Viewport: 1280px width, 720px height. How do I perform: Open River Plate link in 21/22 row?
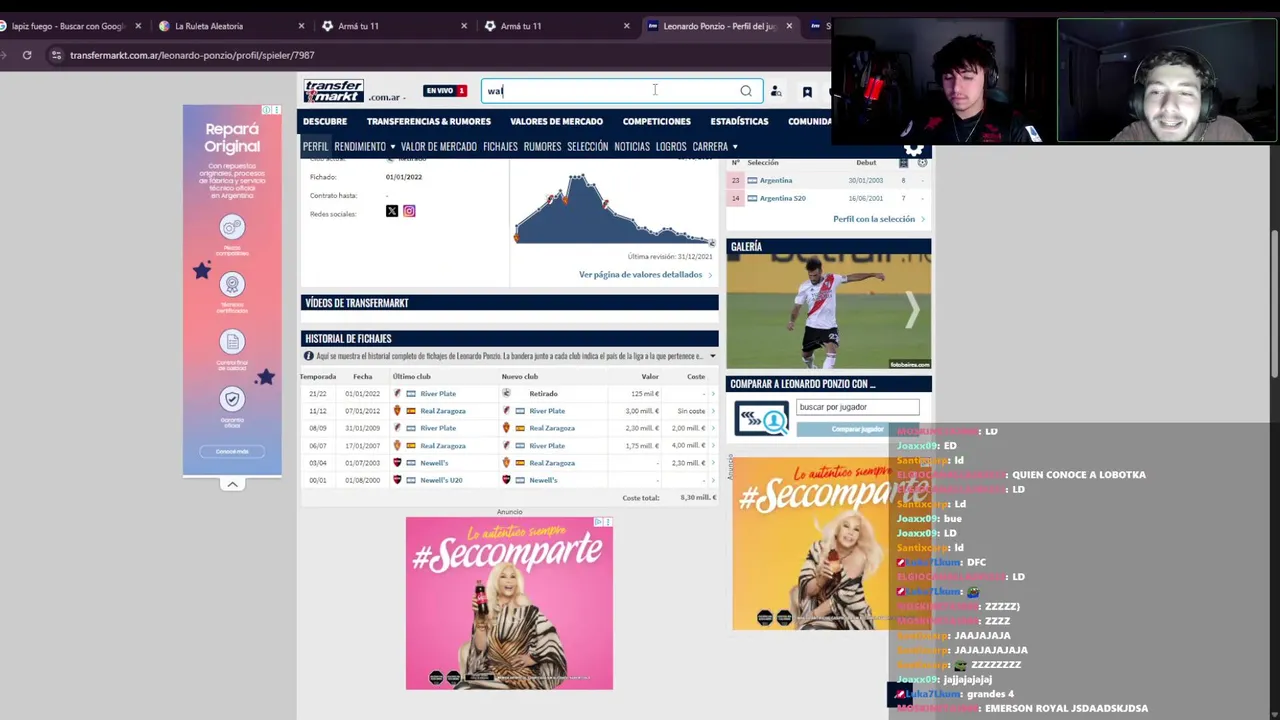tap(438, 394)
